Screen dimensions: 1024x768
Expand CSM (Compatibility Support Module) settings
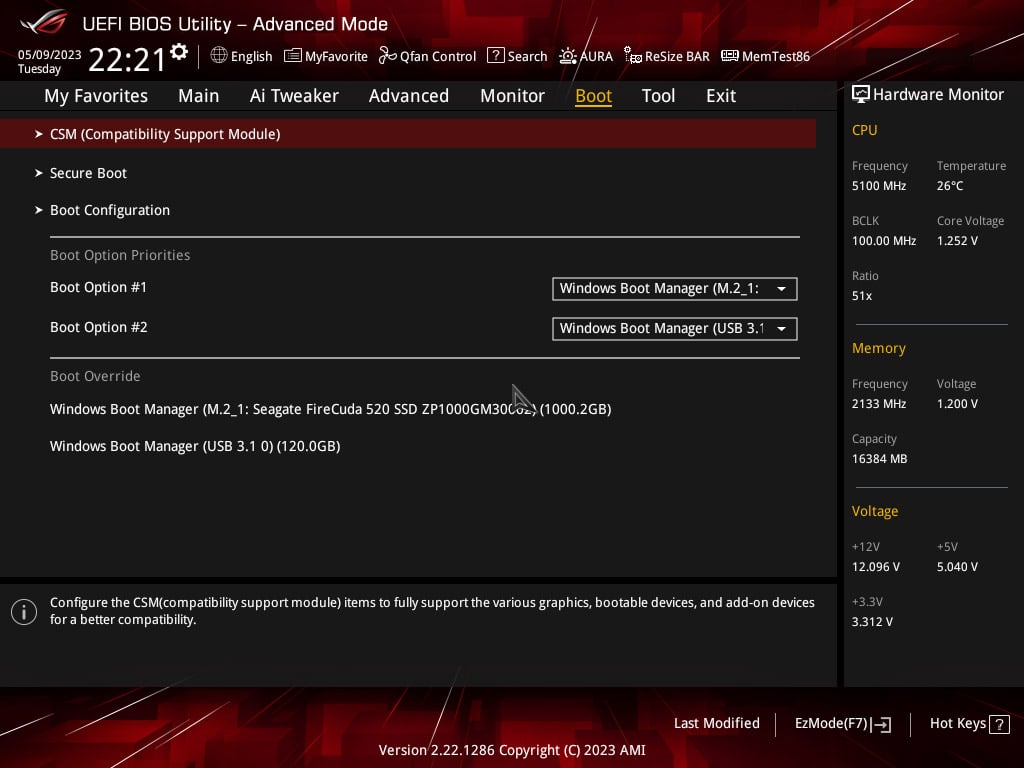pyautogui.click(x=165, y=133)
